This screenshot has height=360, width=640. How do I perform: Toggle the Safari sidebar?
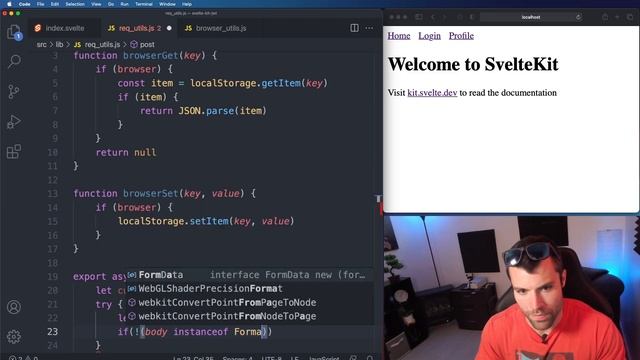coord(419,17)
